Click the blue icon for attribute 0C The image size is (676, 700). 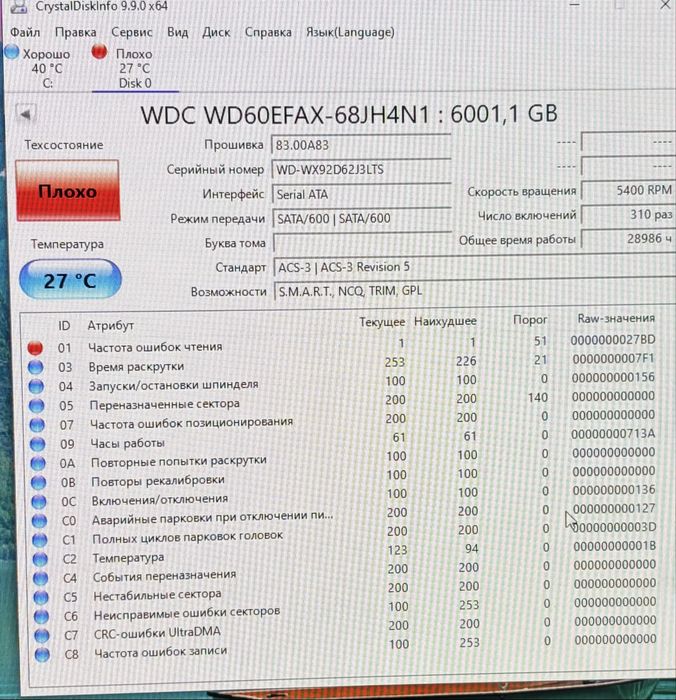(x=39, y=501)
